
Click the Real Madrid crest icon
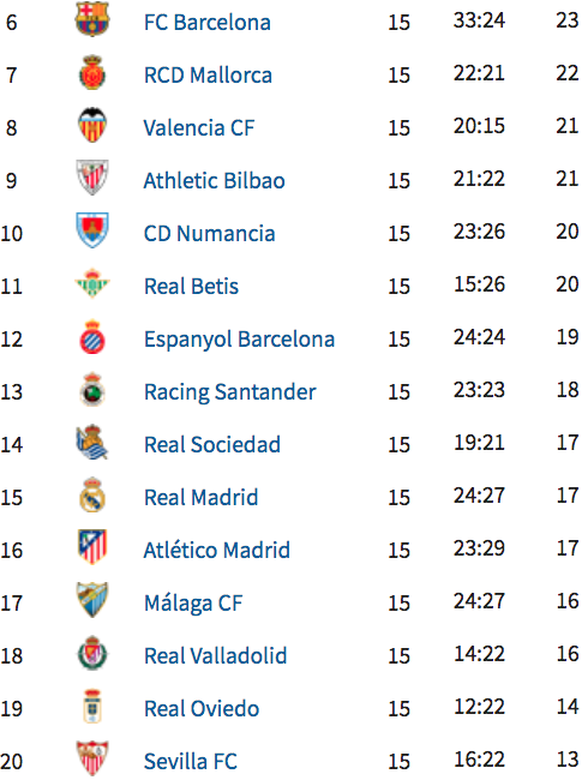click(93, 495)
